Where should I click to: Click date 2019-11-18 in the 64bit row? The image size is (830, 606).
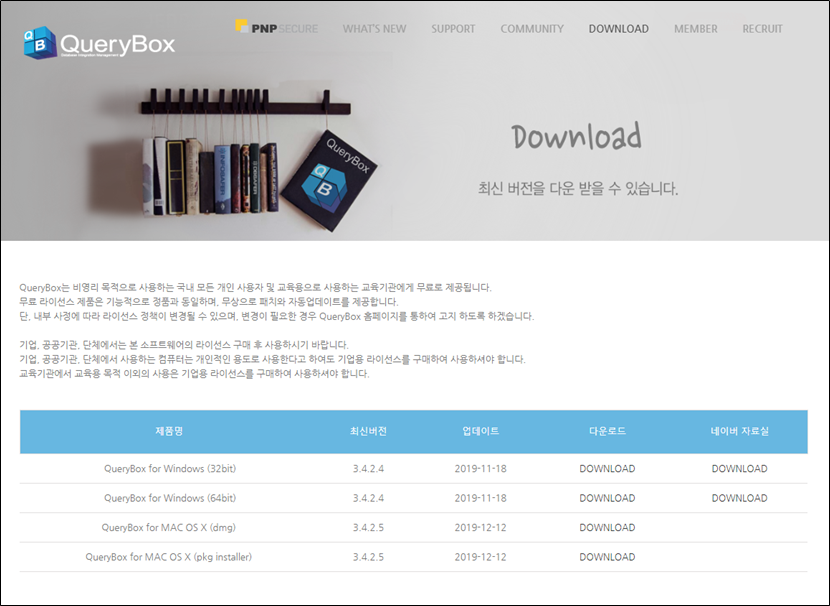pyautogui.click(x=481, y=498)
